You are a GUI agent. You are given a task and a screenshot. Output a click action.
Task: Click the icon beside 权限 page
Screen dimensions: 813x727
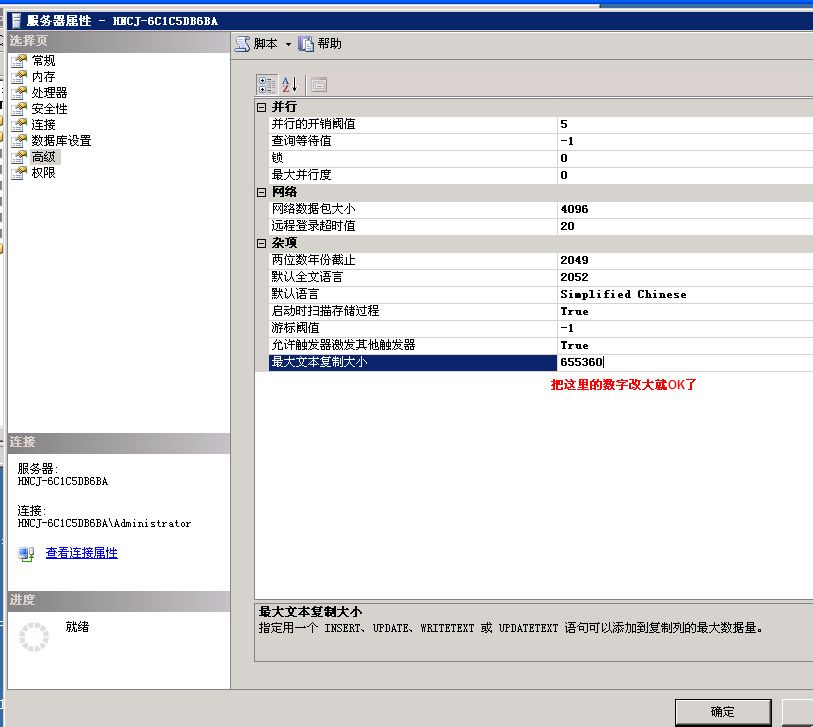(x=18, y=173)
